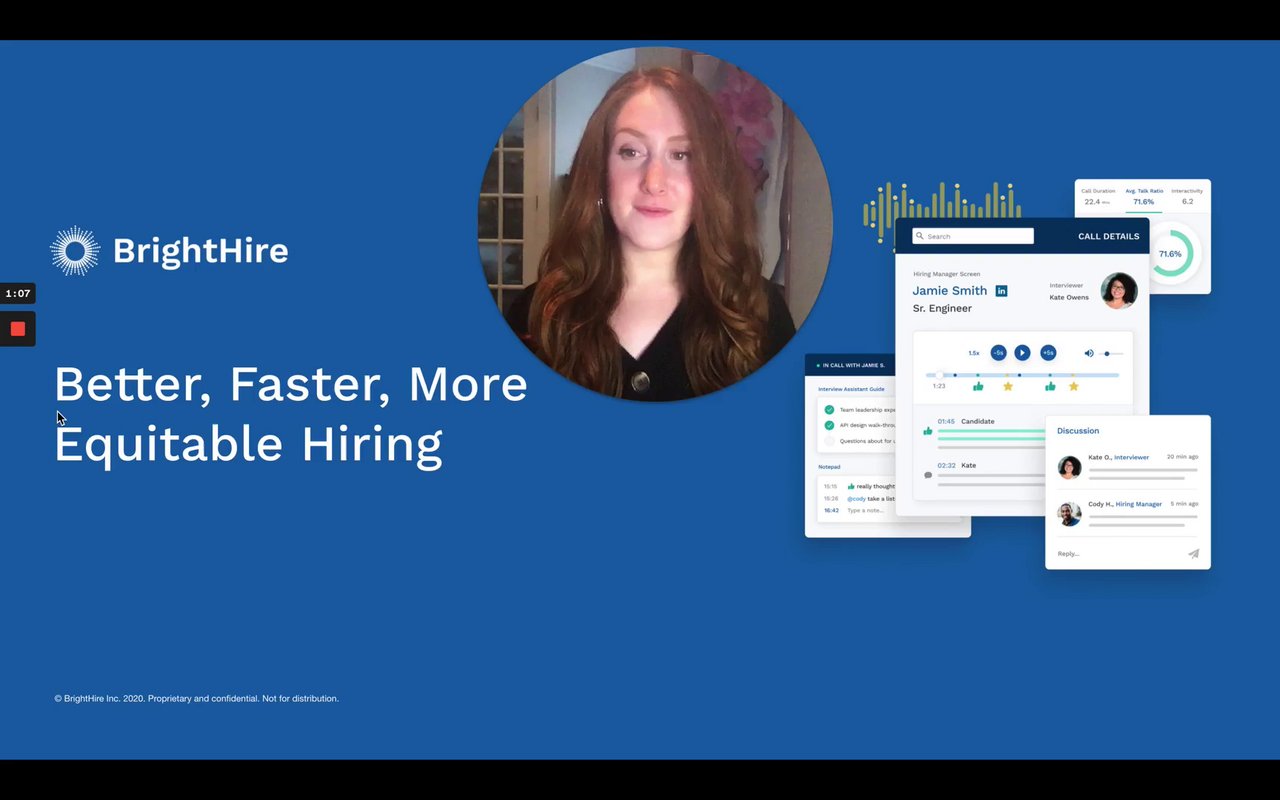Click the Hiring Manager Screen label
This screenshot has width=1280, height=800.
point(946,274)
